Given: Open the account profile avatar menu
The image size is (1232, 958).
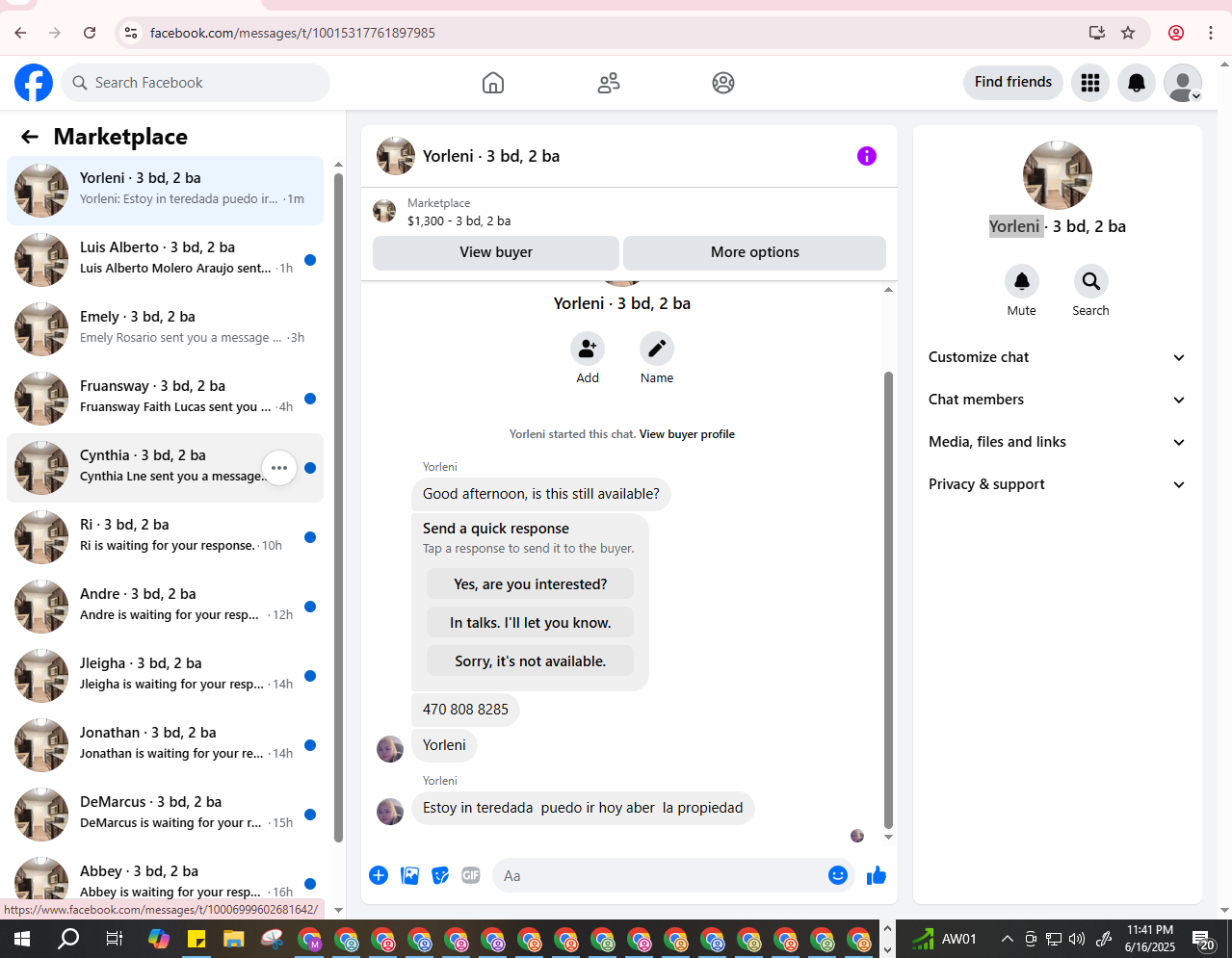Looking at the screenshot, I should pyautogui.click(x=1183, y=83).
